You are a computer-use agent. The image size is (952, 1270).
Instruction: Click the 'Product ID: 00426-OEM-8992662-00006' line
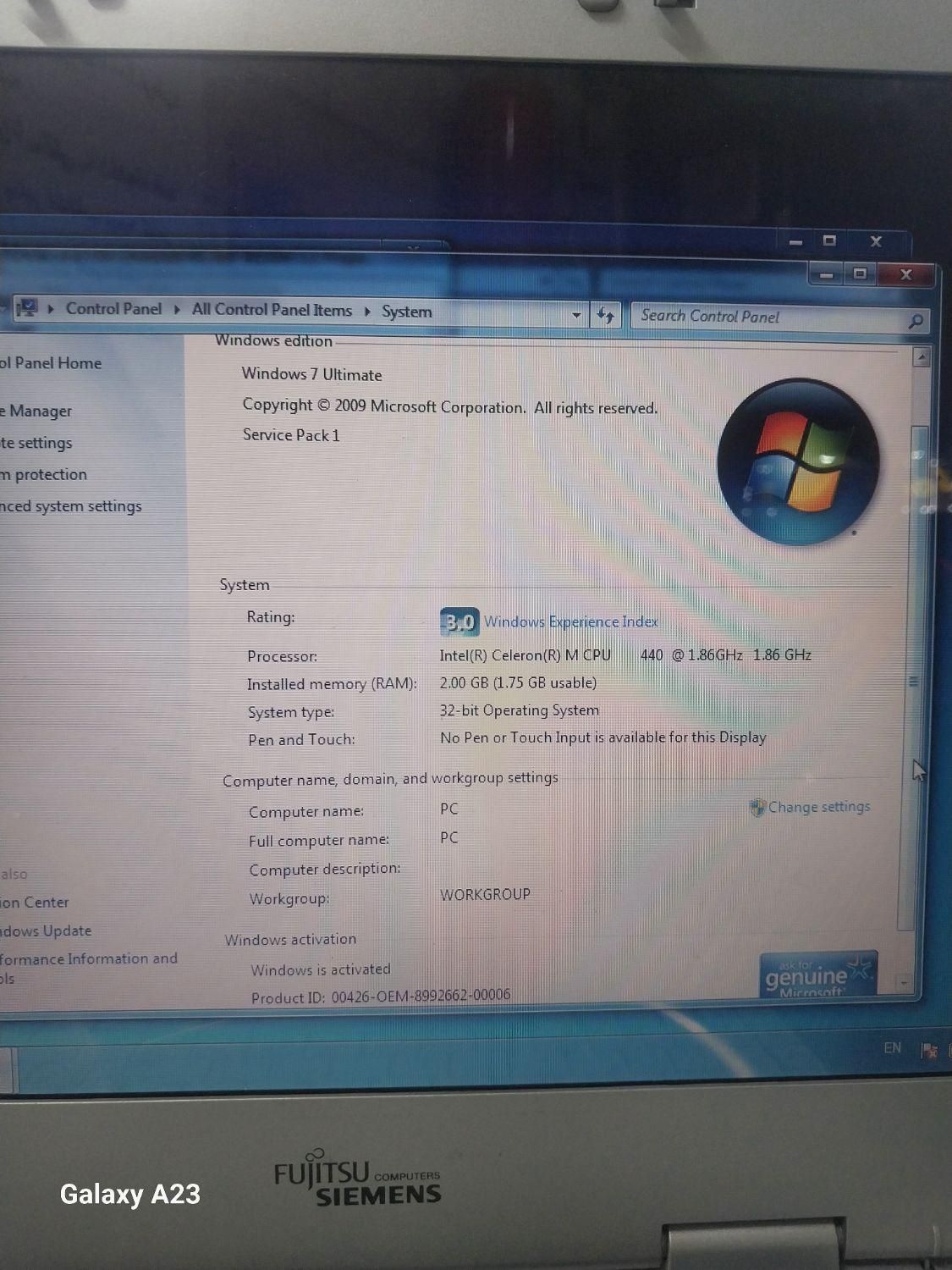tap(381, 997)
